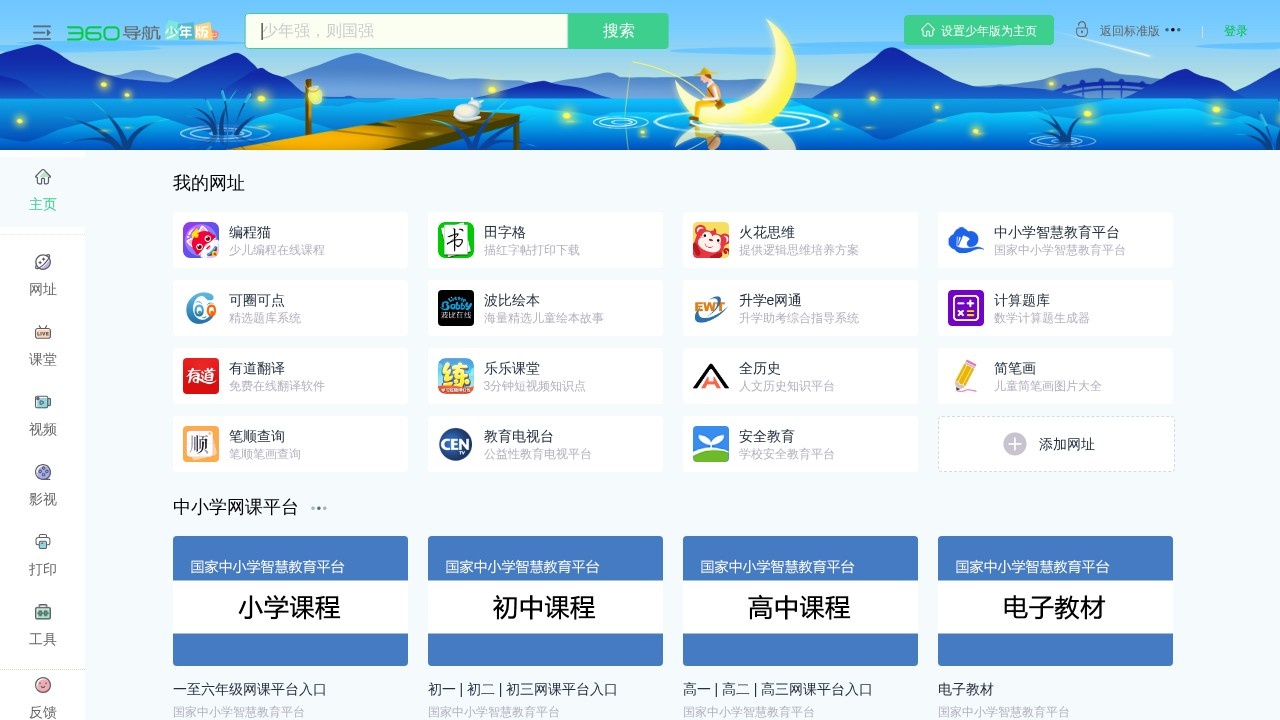
Task: Click the 搜索 search button
Action: [x=618, y=31]
